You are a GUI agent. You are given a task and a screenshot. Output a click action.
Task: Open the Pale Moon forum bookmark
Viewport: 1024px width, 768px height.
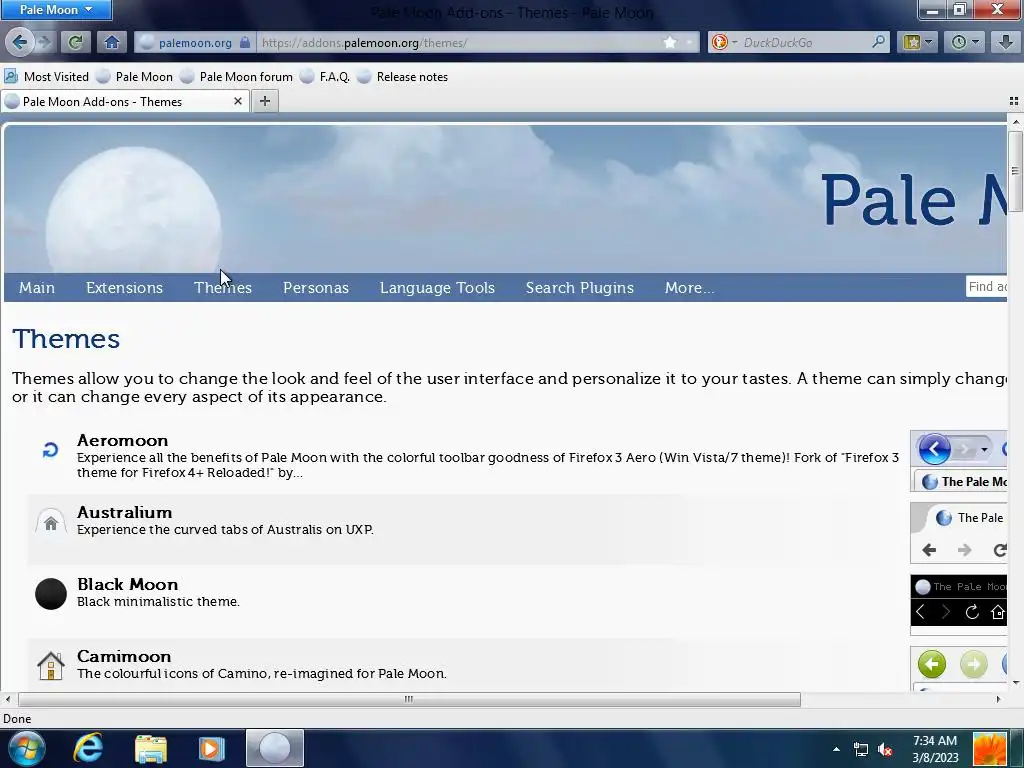(236, 76)
